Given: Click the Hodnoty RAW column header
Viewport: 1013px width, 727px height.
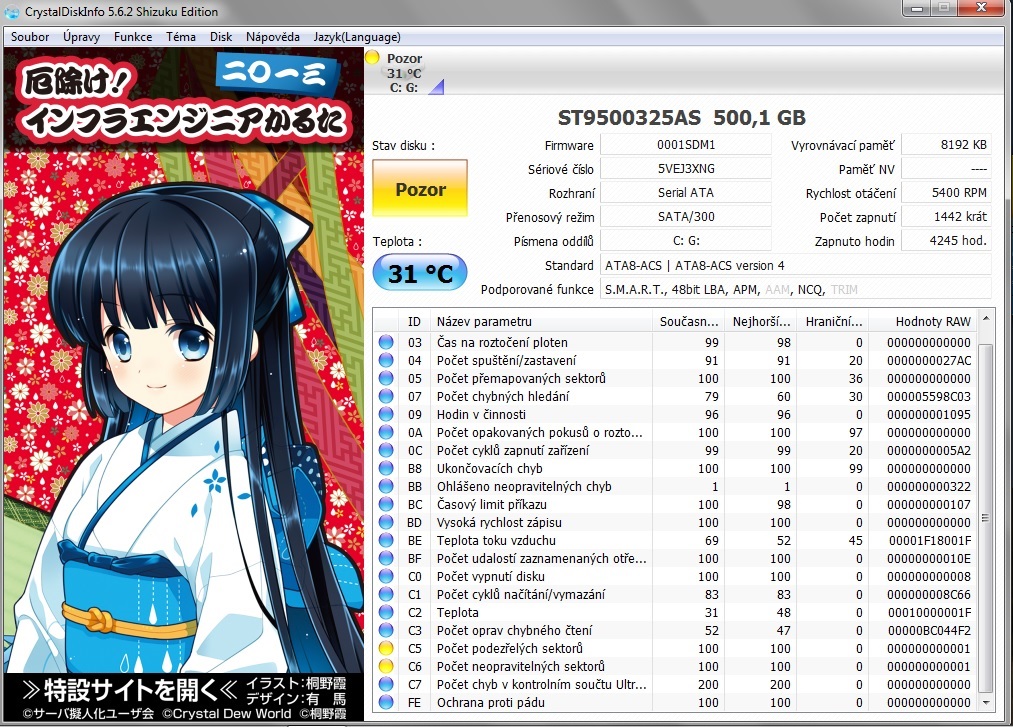Looking at the screenshot, I should coord(923,321).
